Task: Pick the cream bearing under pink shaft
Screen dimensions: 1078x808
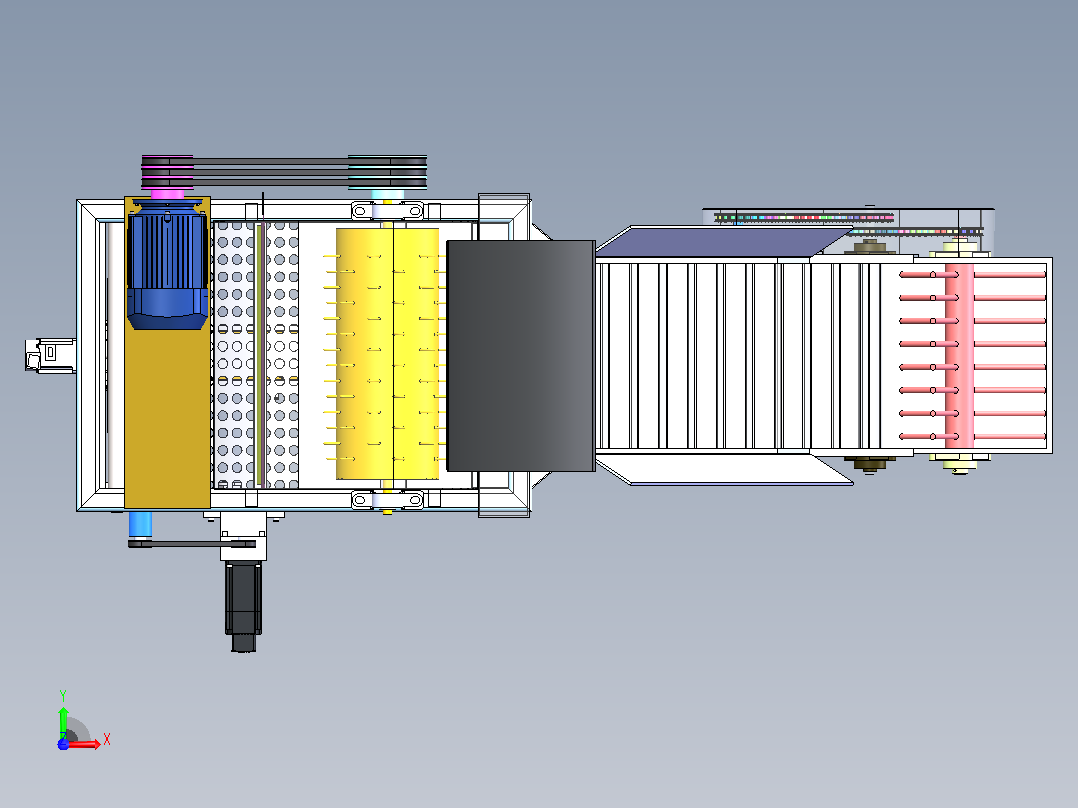Action: coord(960,463)
